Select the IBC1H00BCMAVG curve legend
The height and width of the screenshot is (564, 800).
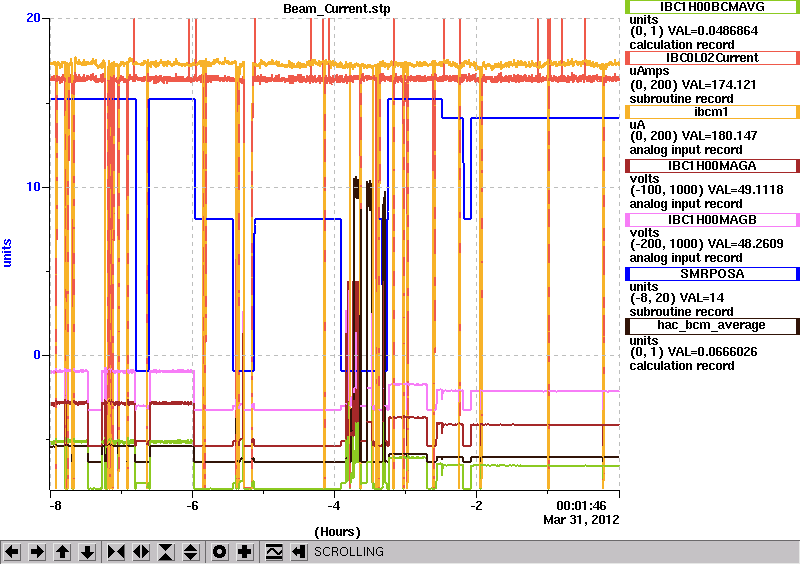click(x=712, y=6)
